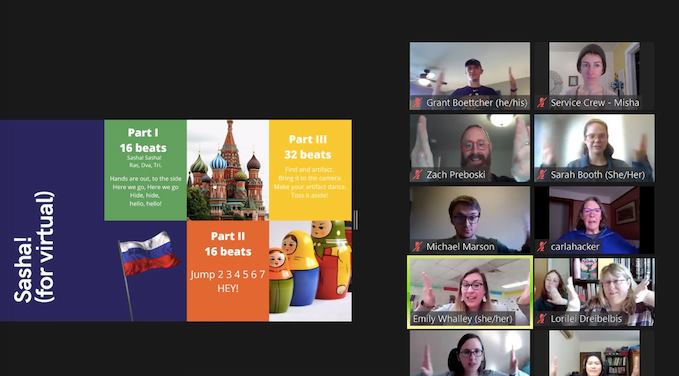Viewport: 679px width, 376px height.
Task: Click muted mic icon beside Michael Marson
Action: tap(417, 246)
